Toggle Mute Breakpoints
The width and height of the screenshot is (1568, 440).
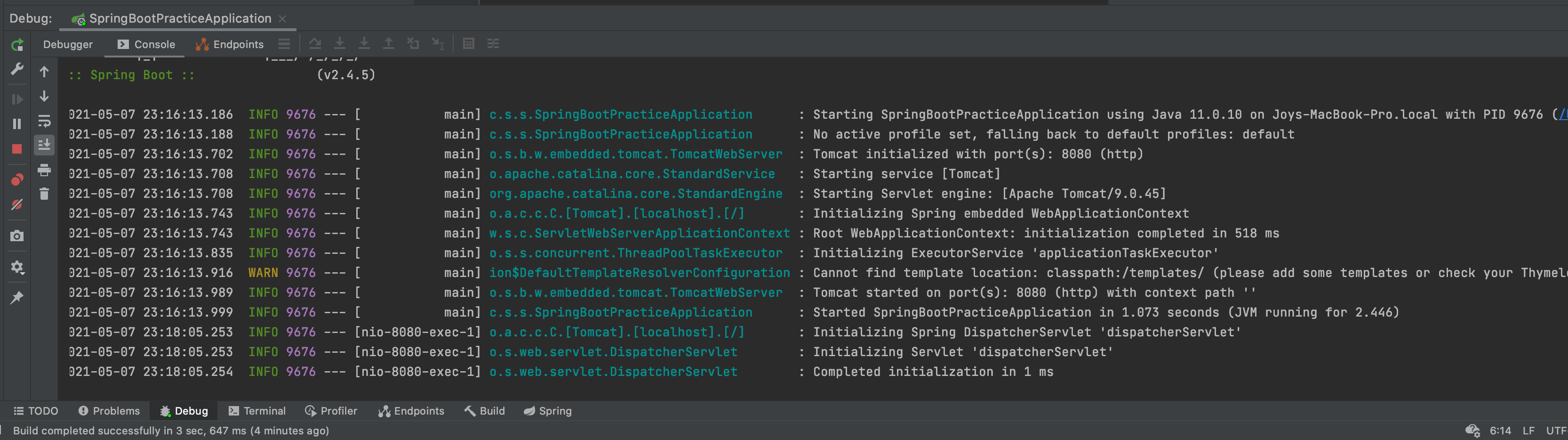click(x=17, y=205)
